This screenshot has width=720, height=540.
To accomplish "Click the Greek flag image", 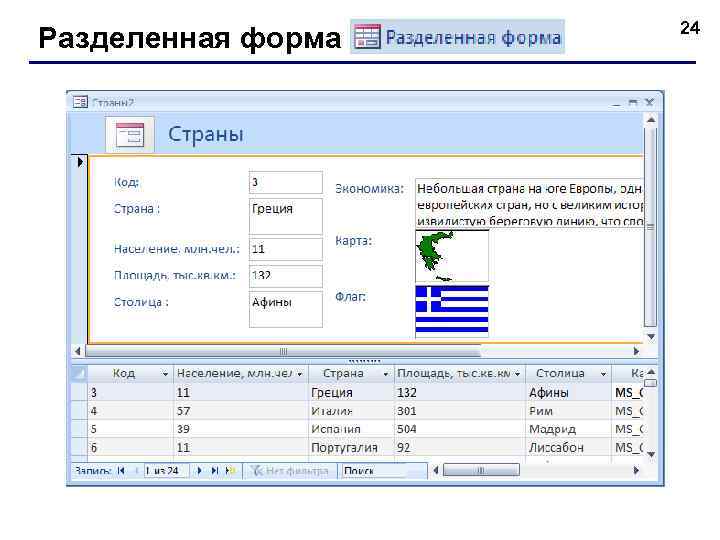I will (x=452, y=310).
